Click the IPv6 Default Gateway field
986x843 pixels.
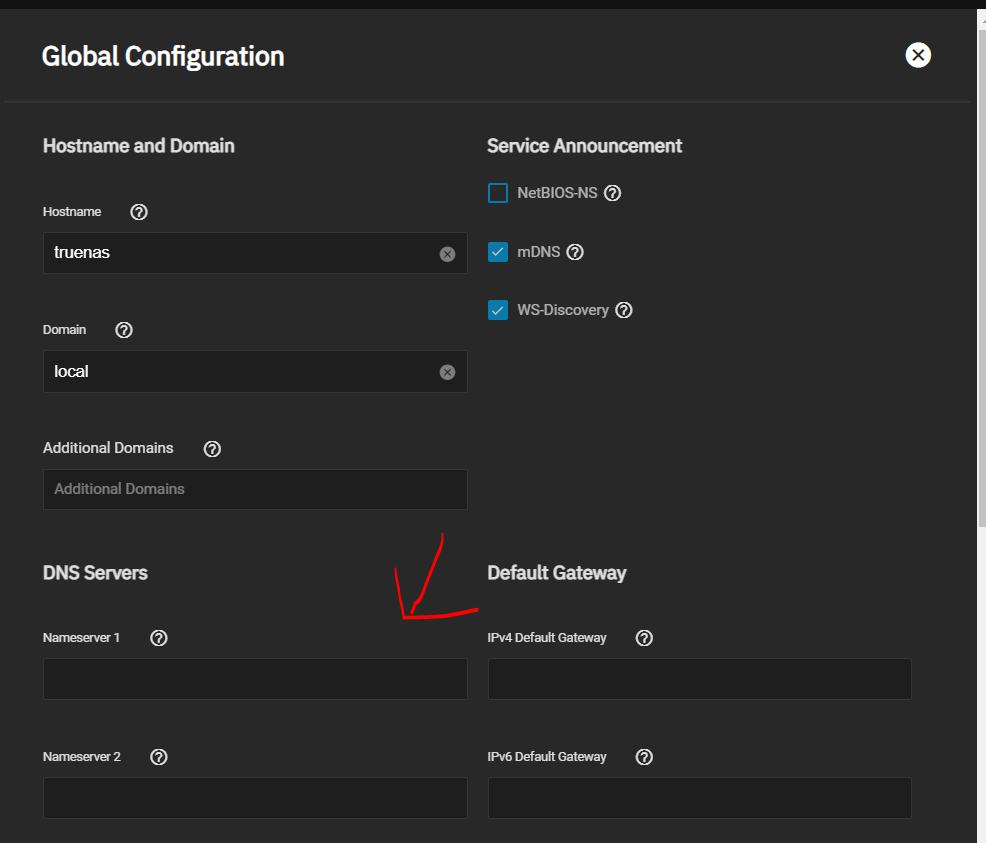(x=700, y=798)
